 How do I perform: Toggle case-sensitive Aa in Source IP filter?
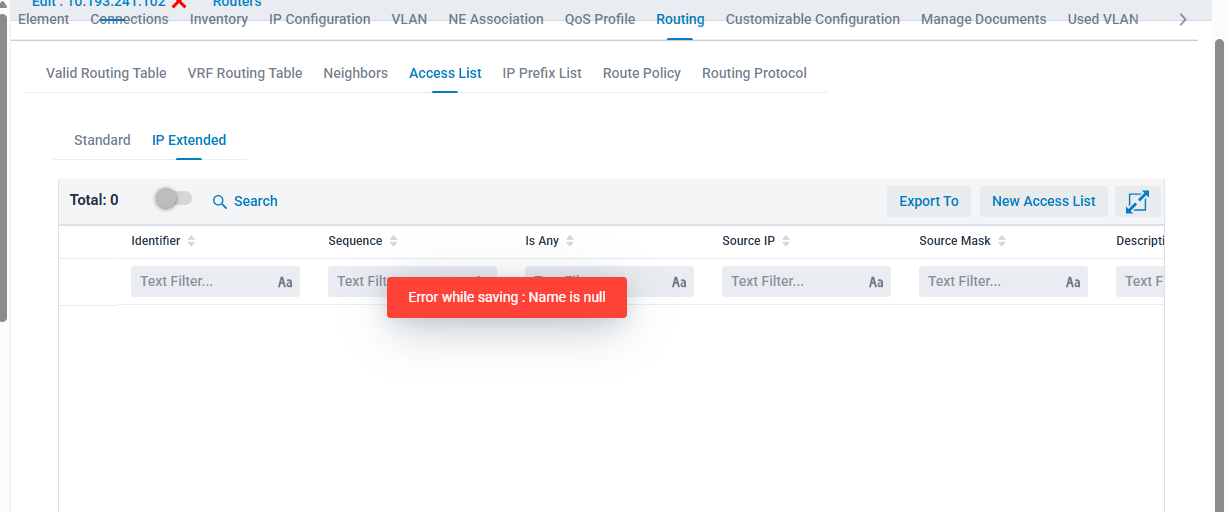(x=876, y=282)
